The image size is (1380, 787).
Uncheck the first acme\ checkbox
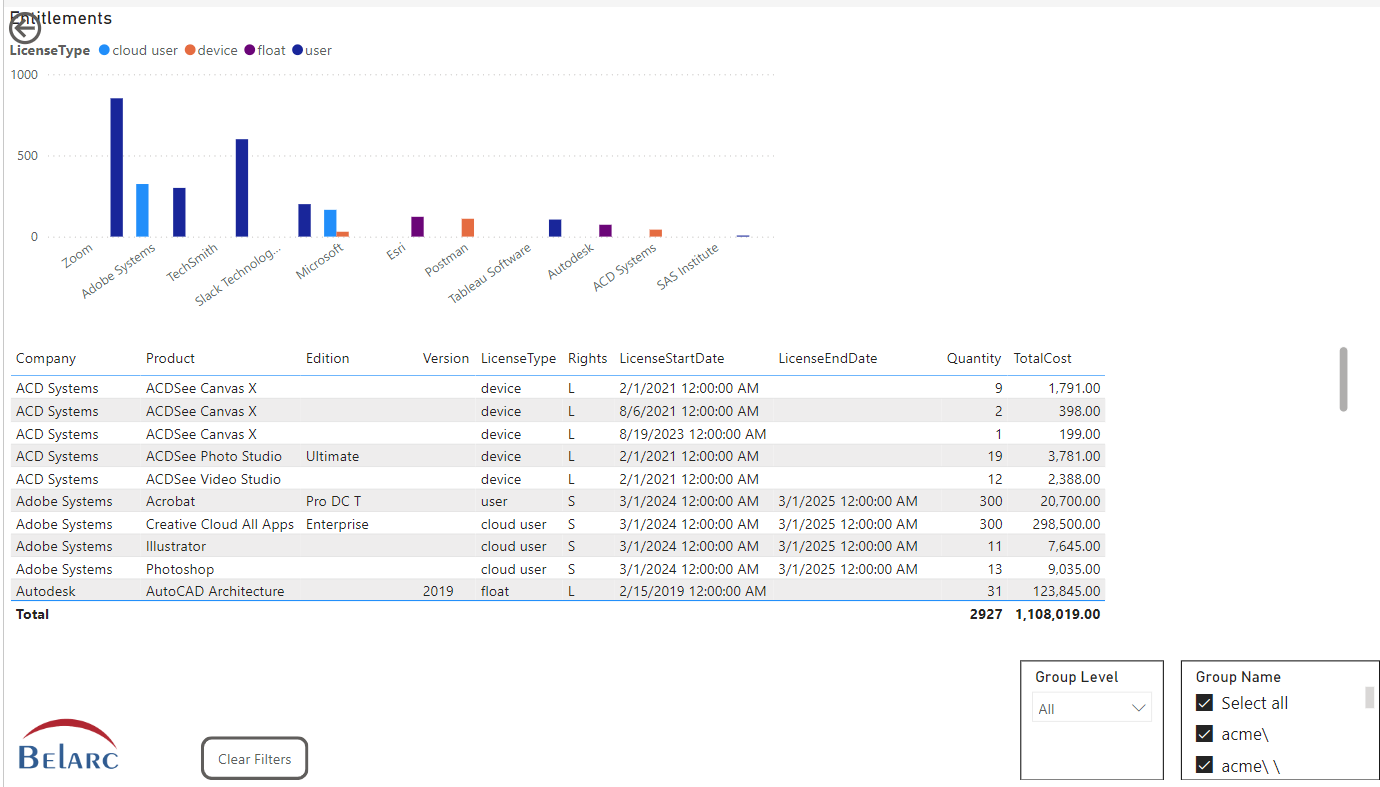(x=1205, y=734)
